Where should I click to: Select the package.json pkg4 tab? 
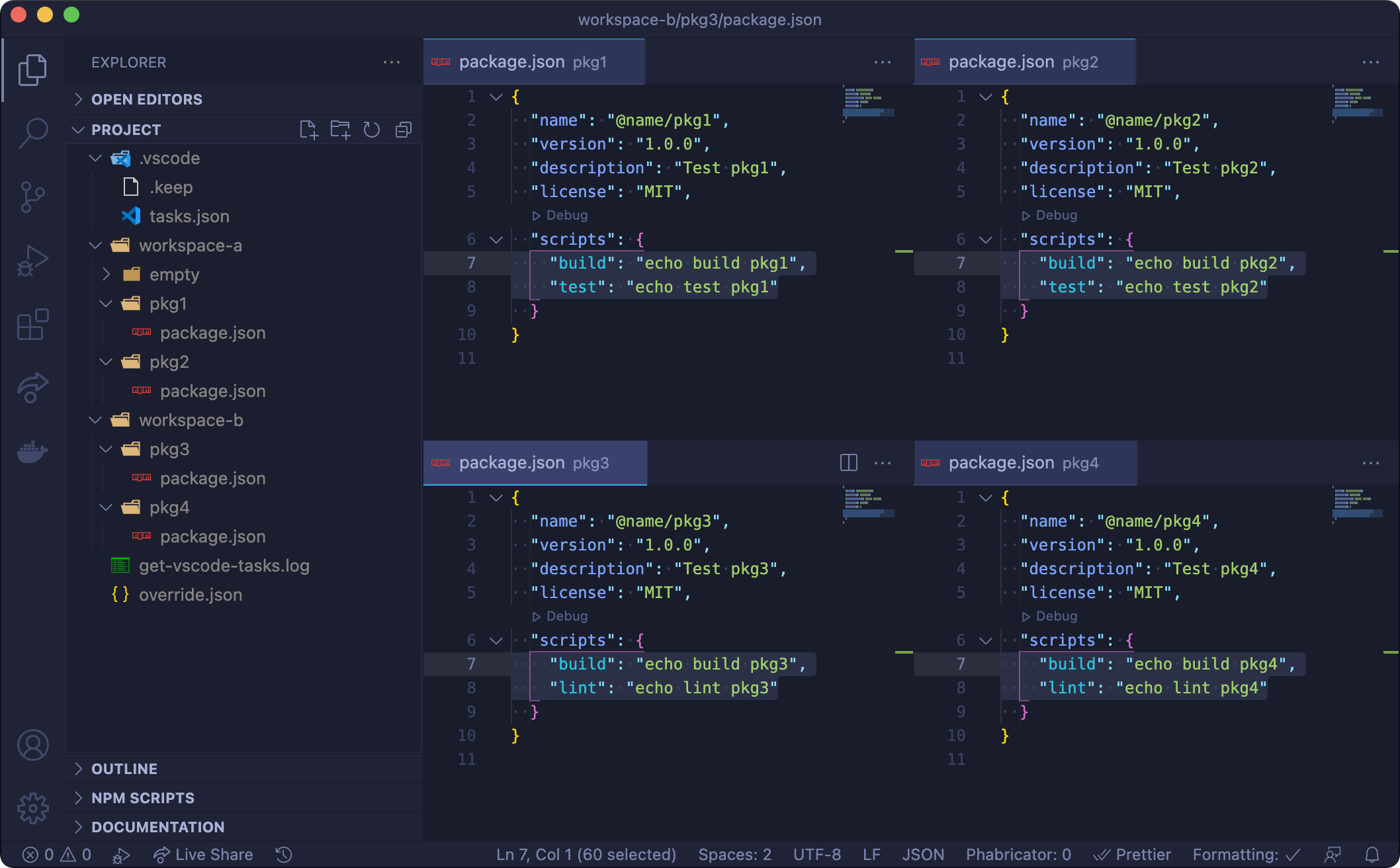pos(1023,463)
